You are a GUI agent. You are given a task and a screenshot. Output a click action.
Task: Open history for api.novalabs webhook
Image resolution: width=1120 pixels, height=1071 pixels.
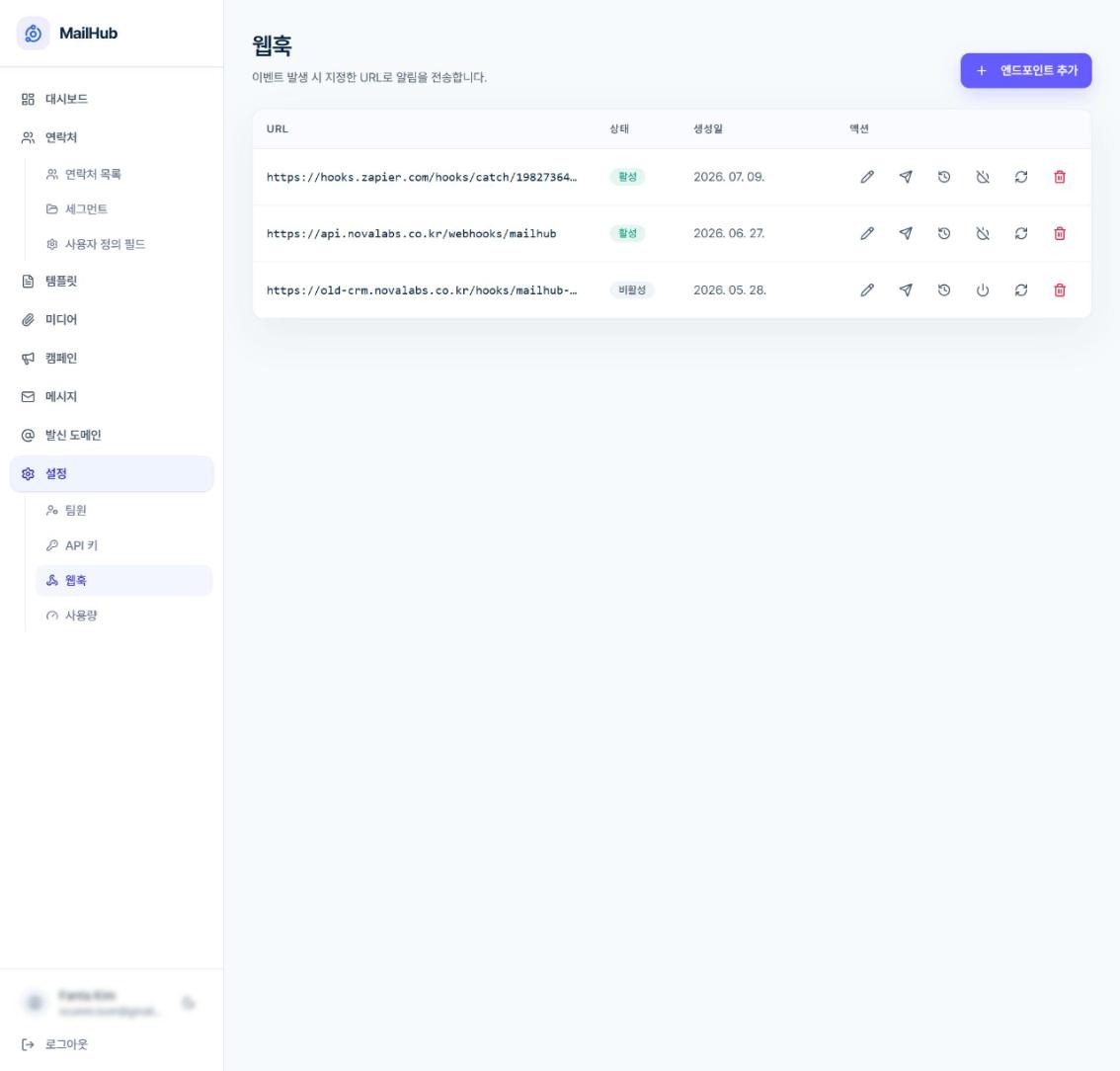[x=943, y=233]
